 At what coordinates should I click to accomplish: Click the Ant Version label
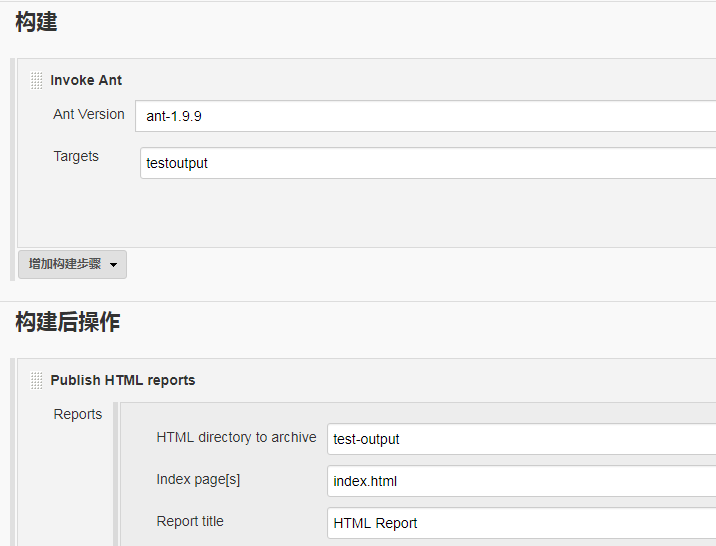(89, 114)
